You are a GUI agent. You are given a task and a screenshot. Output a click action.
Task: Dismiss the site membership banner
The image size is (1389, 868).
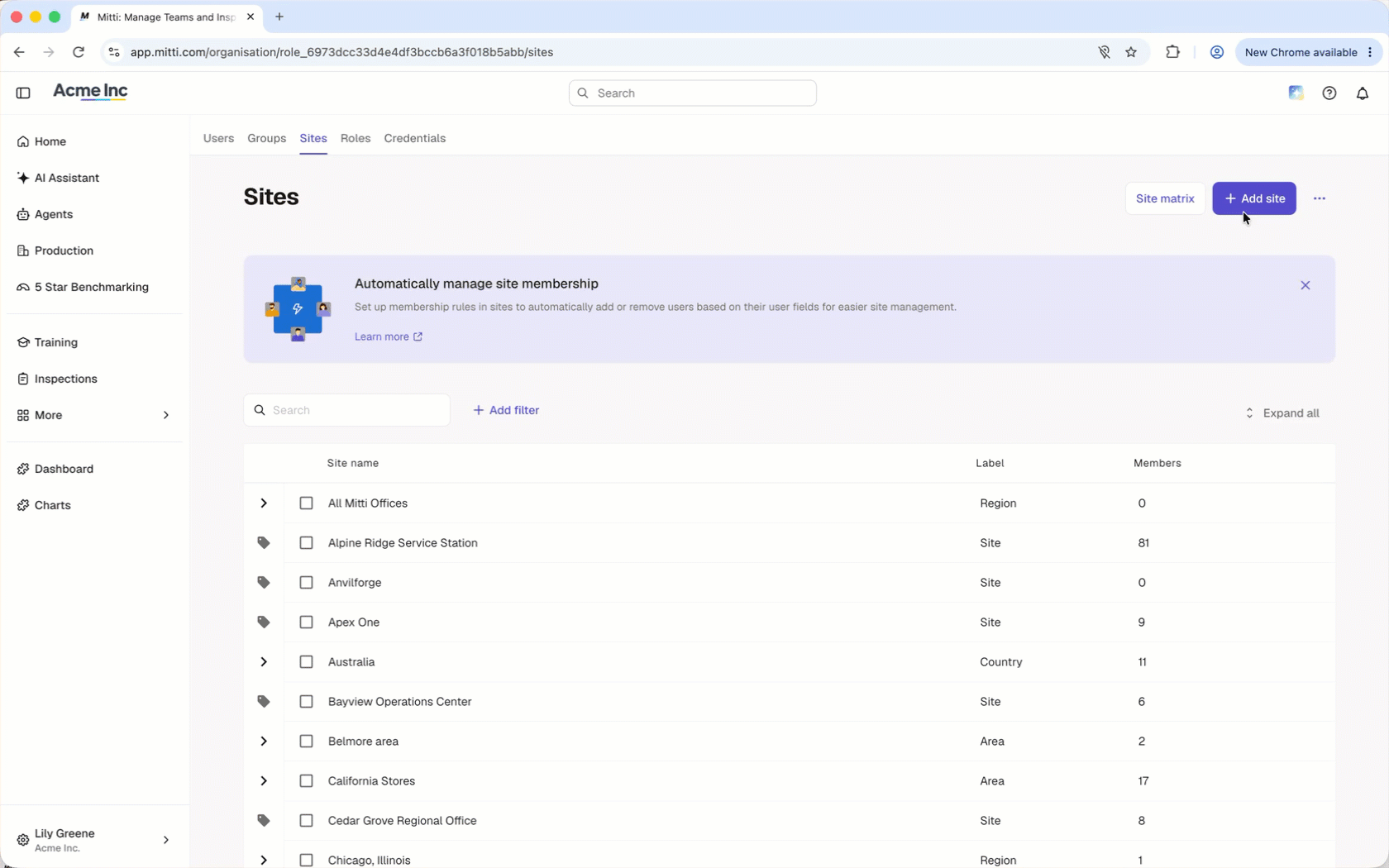coord(1305,285)
